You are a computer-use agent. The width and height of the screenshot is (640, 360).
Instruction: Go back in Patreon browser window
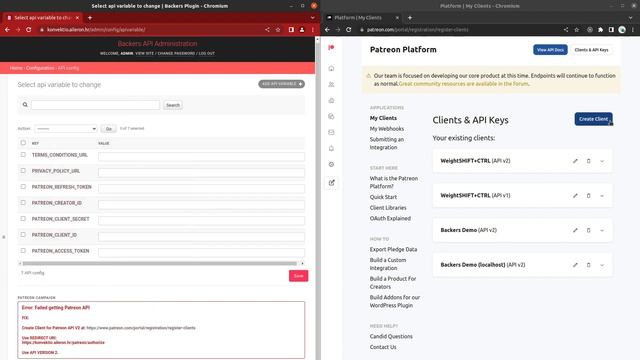(327, 29)
